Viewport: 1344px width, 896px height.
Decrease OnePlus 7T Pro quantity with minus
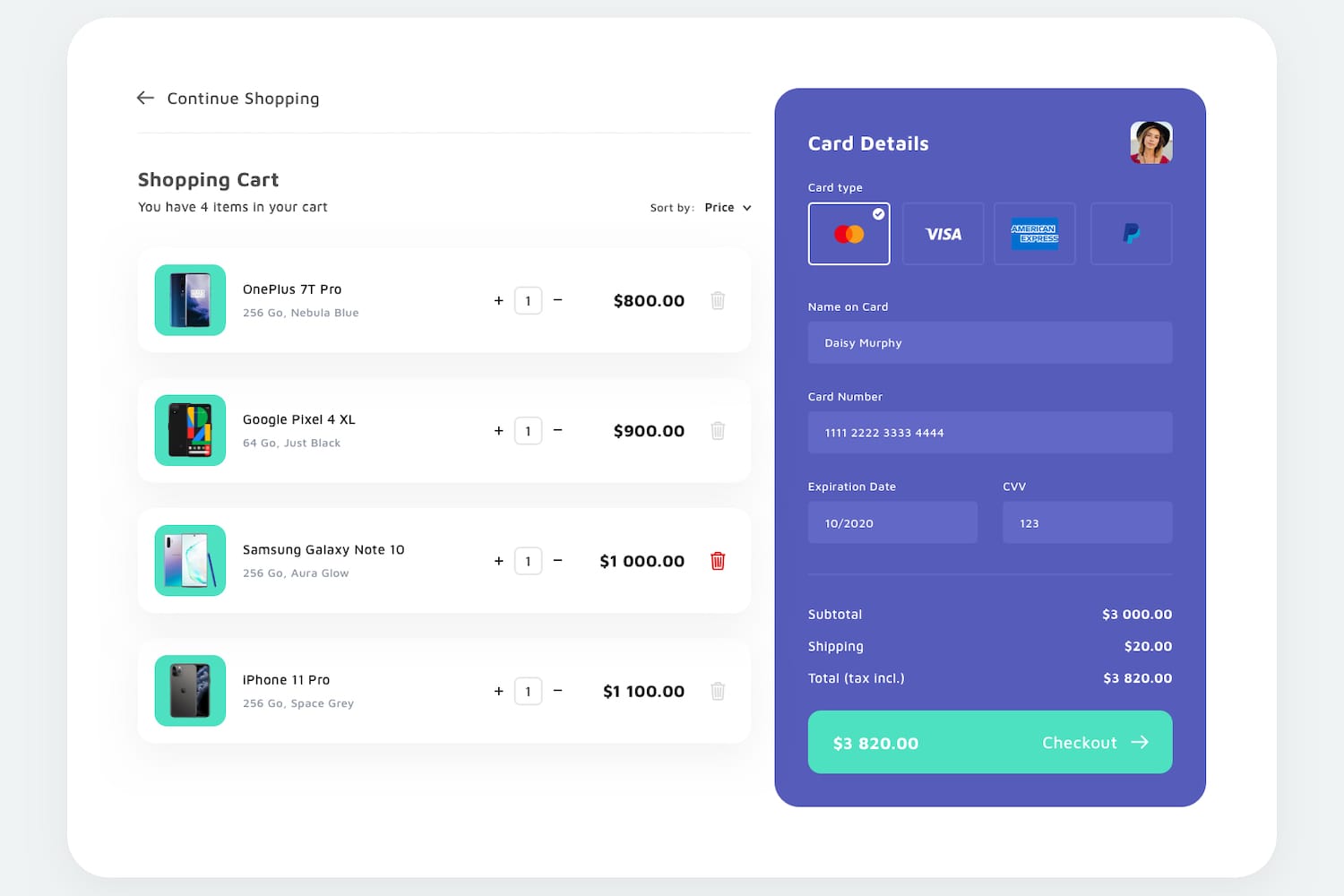(557, 300)
